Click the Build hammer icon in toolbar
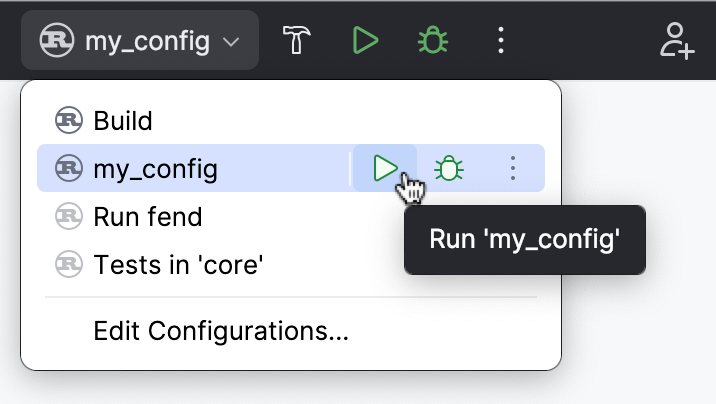This screenshot has height=404, width=716. (297, 41)
